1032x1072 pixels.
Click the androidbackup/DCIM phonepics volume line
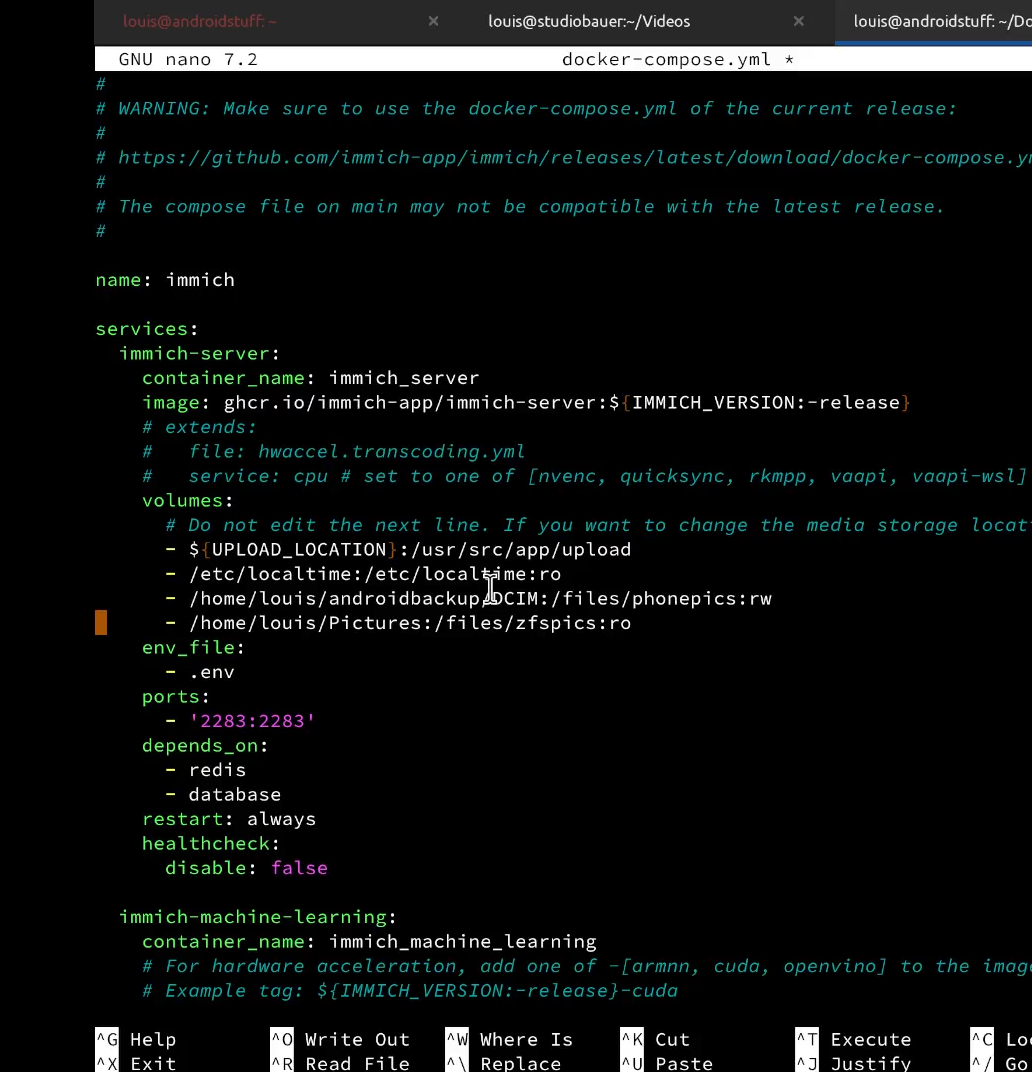pyautogui.click(x=468, y=599)
